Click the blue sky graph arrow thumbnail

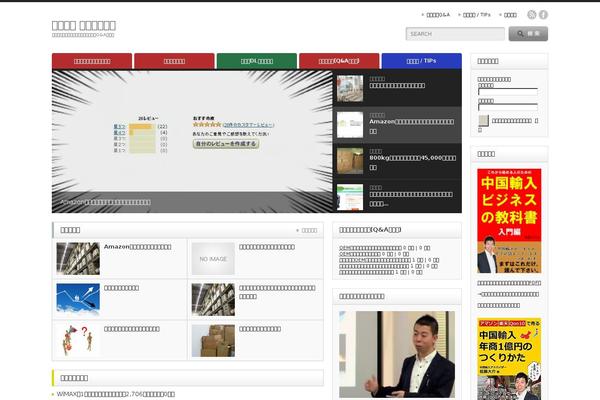[x=78, y=299]
